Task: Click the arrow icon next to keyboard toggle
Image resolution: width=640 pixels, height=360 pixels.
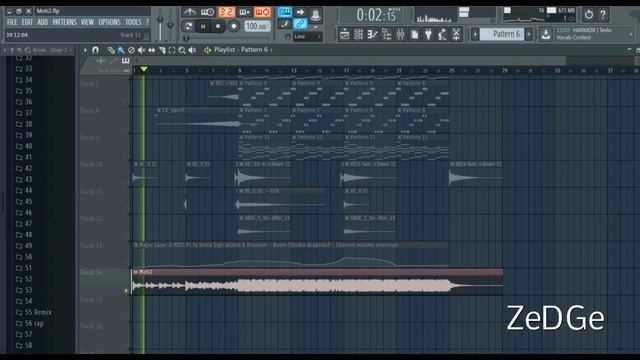Action: click(x=300, y=12)
